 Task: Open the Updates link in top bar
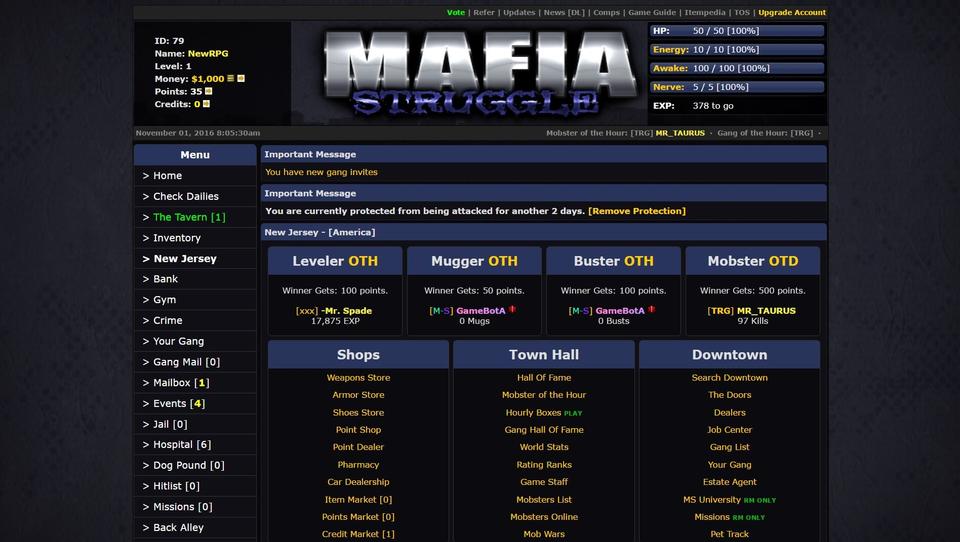[x=519, y=12]
